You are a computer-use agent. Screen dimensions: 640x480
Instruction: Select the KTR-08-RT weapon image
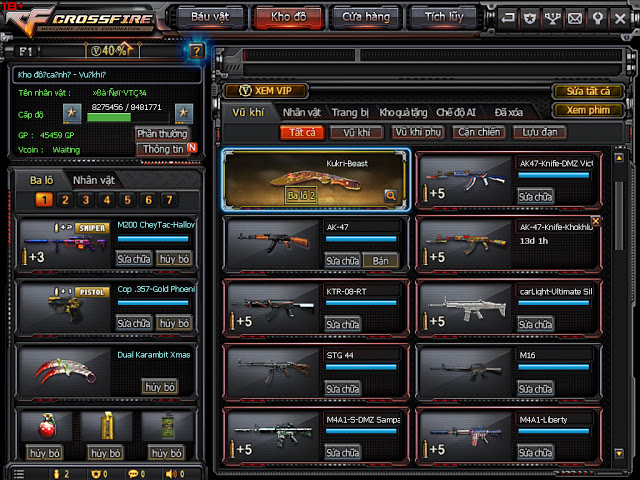point(273,308)
